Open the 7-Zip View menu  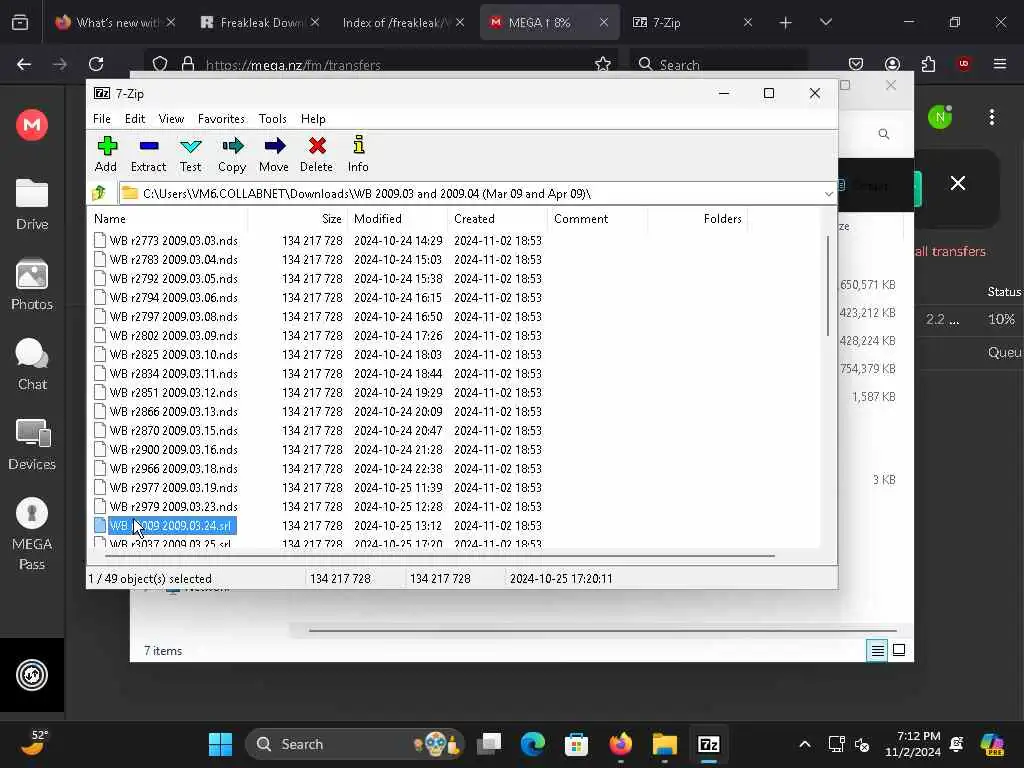coord(171,119)
